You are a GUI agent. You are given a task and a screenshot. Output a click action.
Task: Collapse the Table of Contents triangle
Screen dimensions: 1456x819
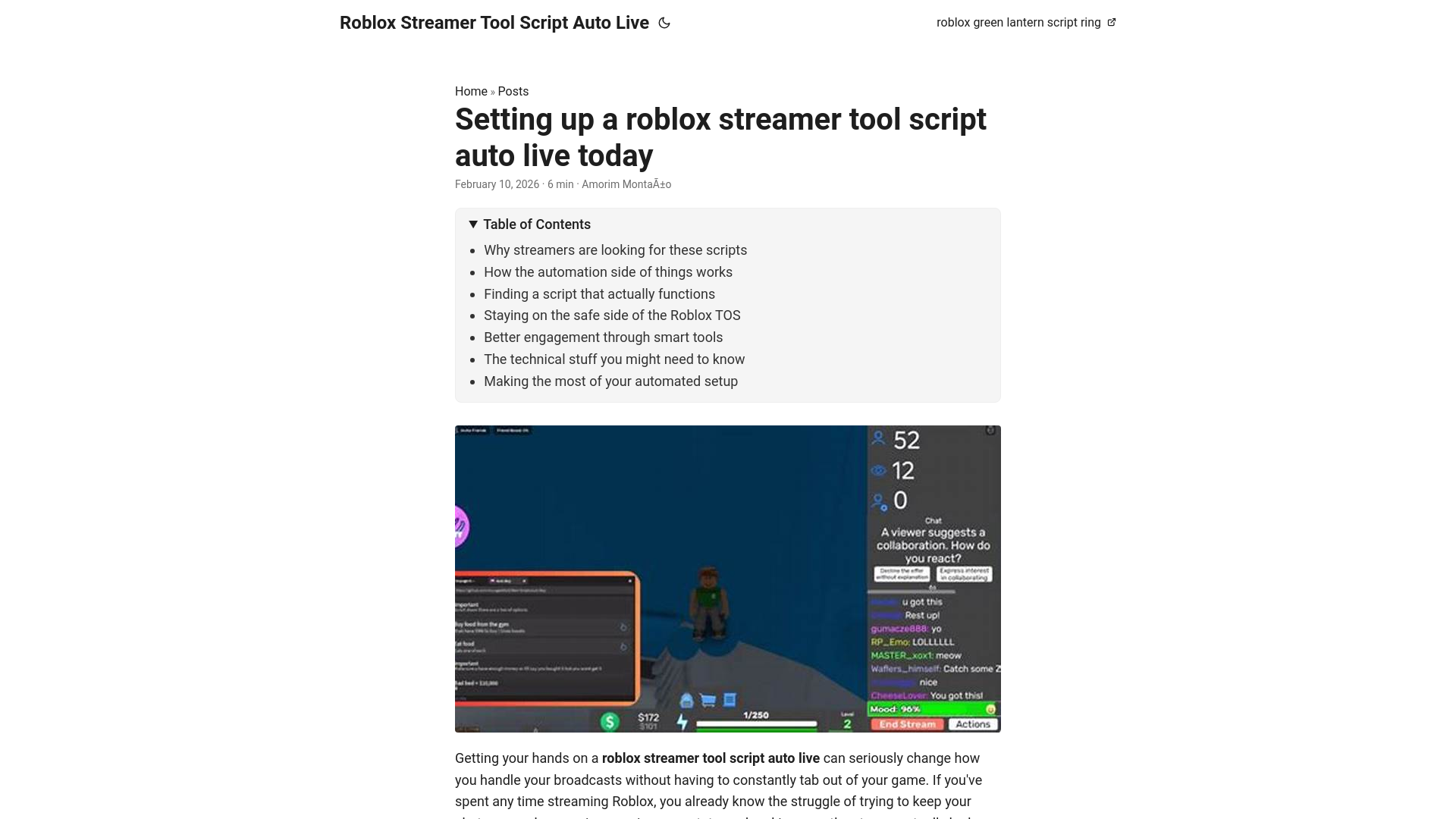click(x=473, y=224)
